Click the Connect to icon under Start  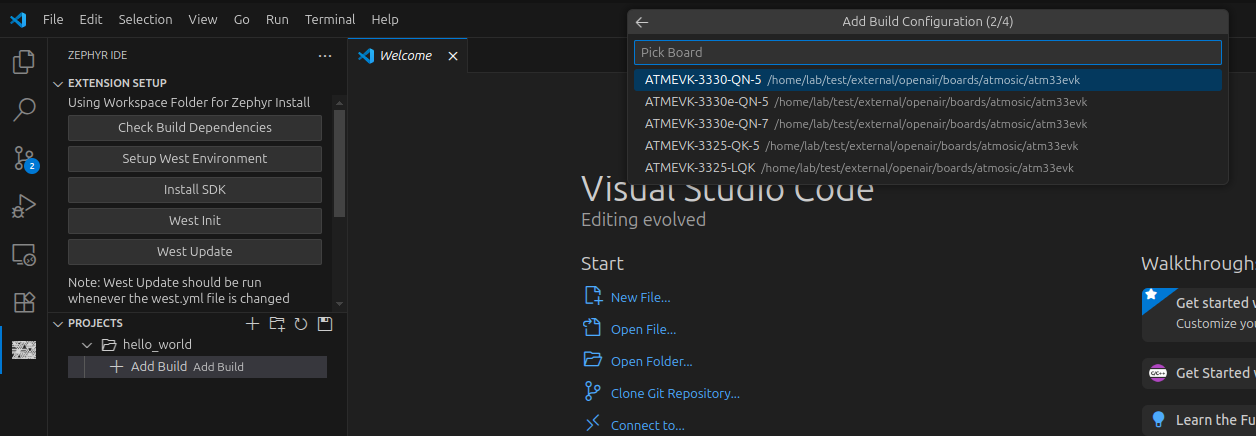593,424
